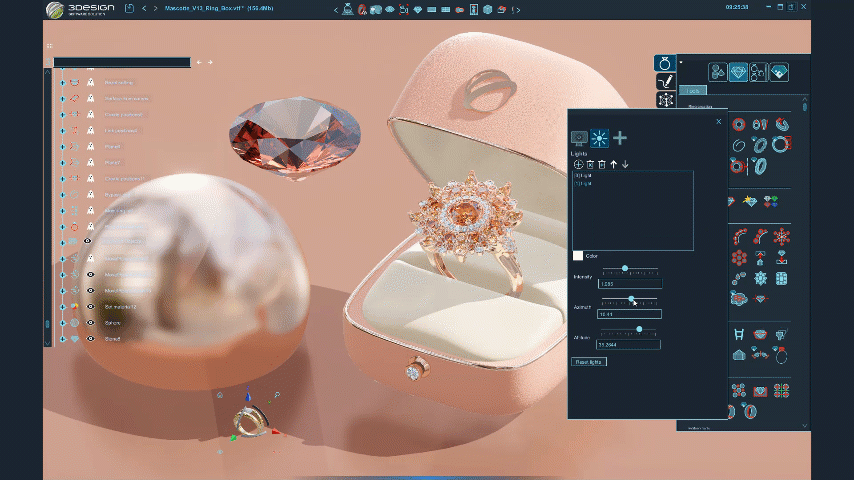Close the lights settings panel

pos(718,121)
